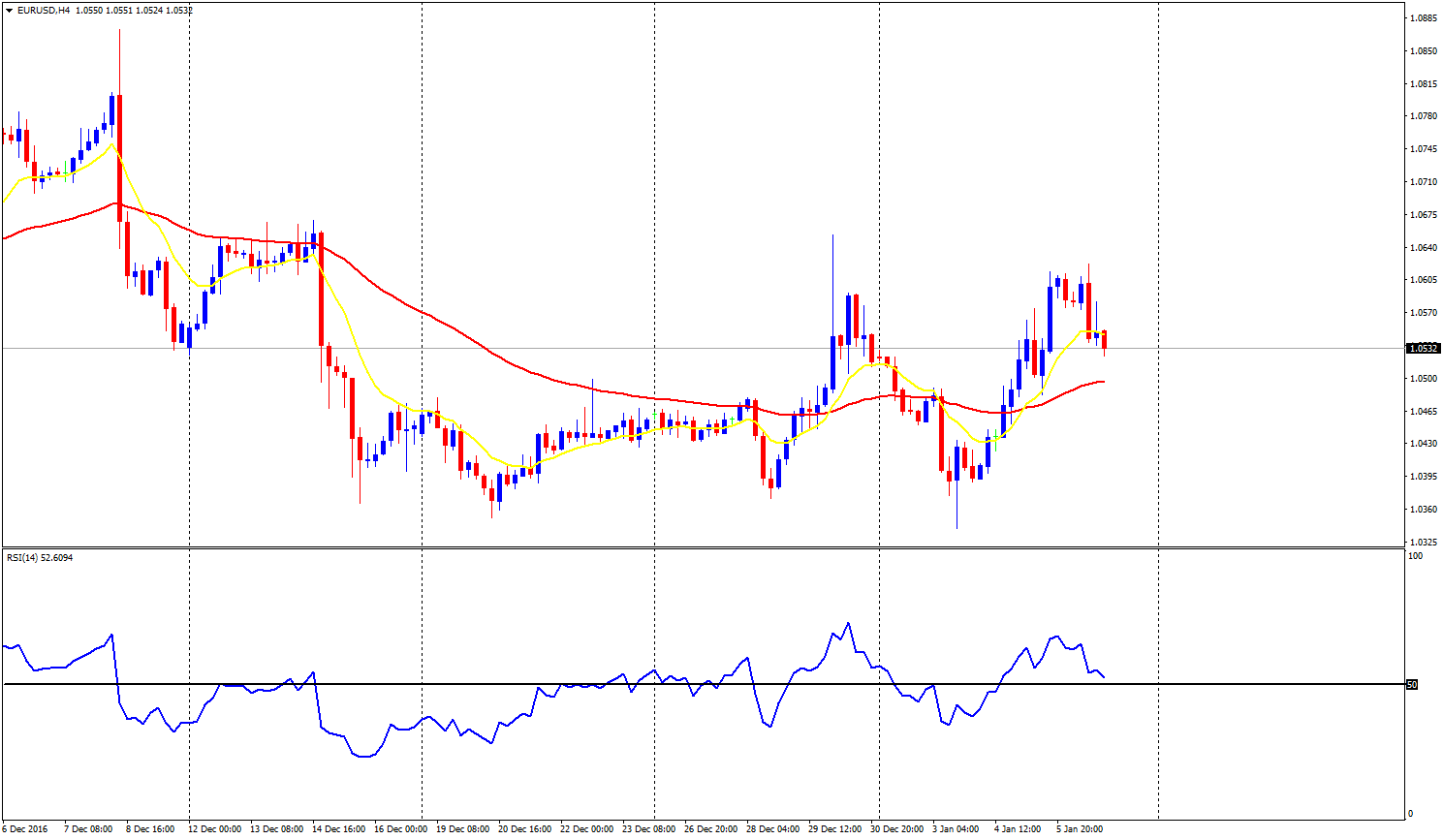
Task: Select price scale value 1.0465
Action: pos(1424,412)
